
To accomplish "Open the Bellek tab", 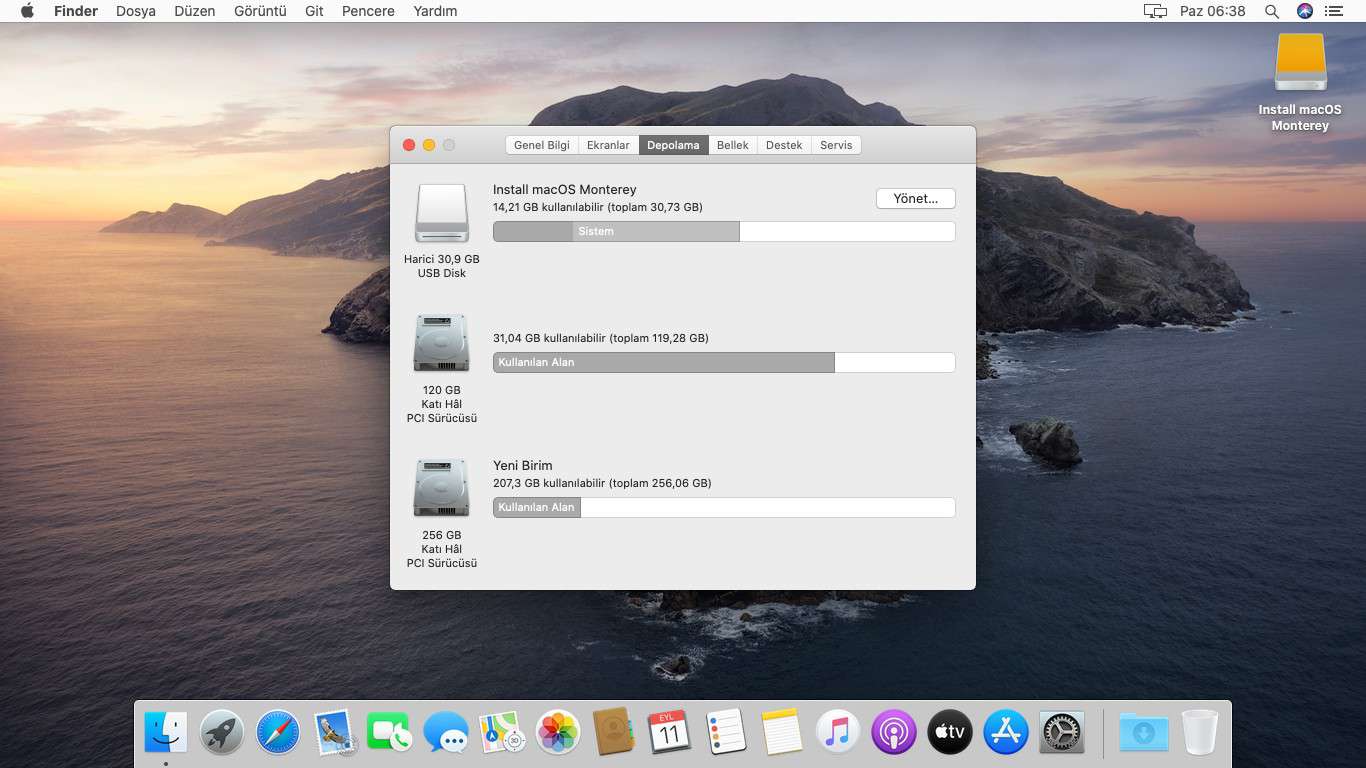I will tap(733, 145).
